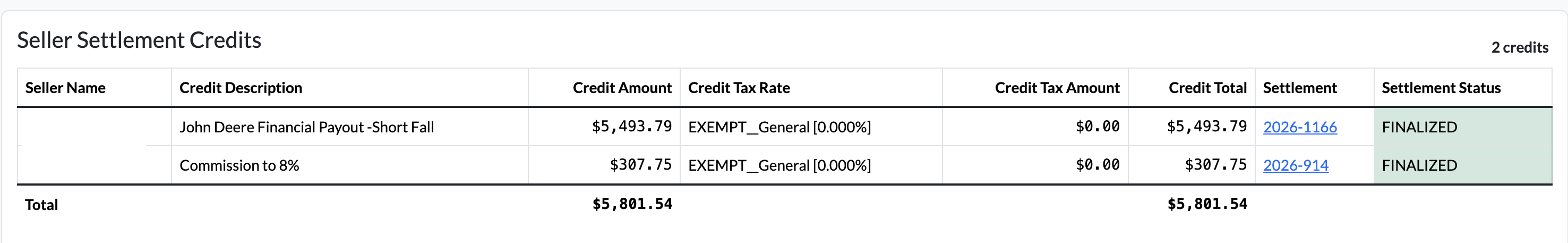
Task: Open settlement link 2026-1166
Action: point(1299,127)
